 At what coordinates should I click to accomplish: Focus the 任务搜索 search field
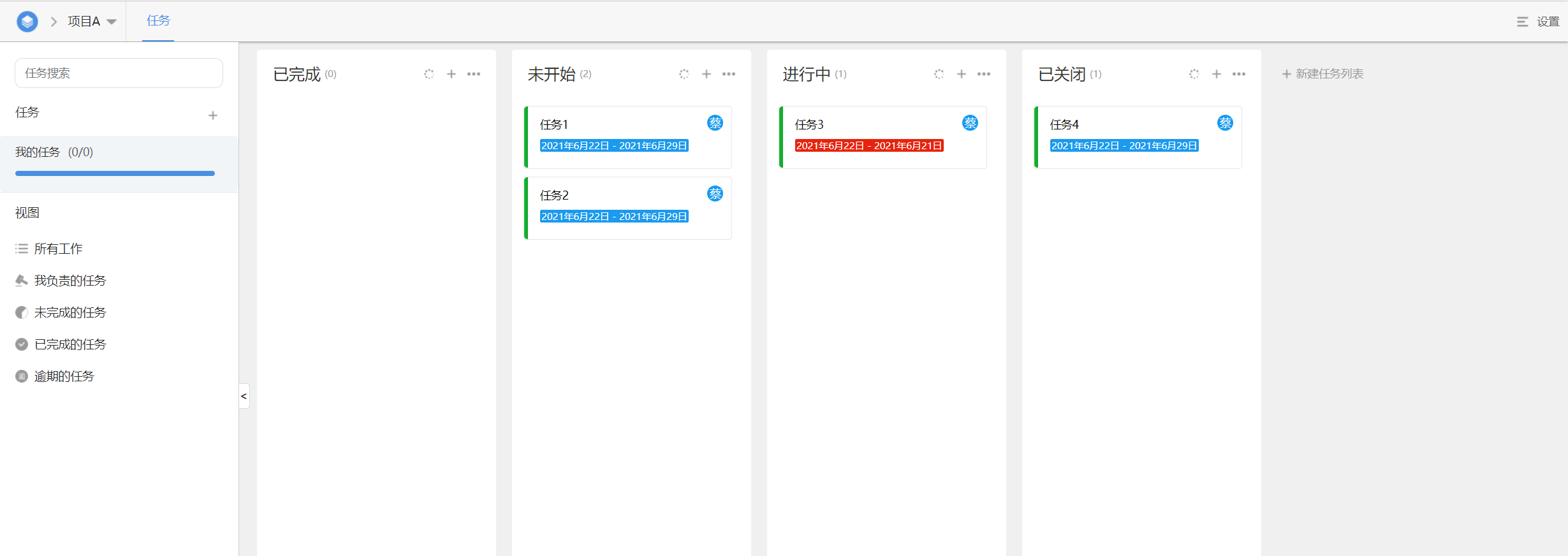119,73
